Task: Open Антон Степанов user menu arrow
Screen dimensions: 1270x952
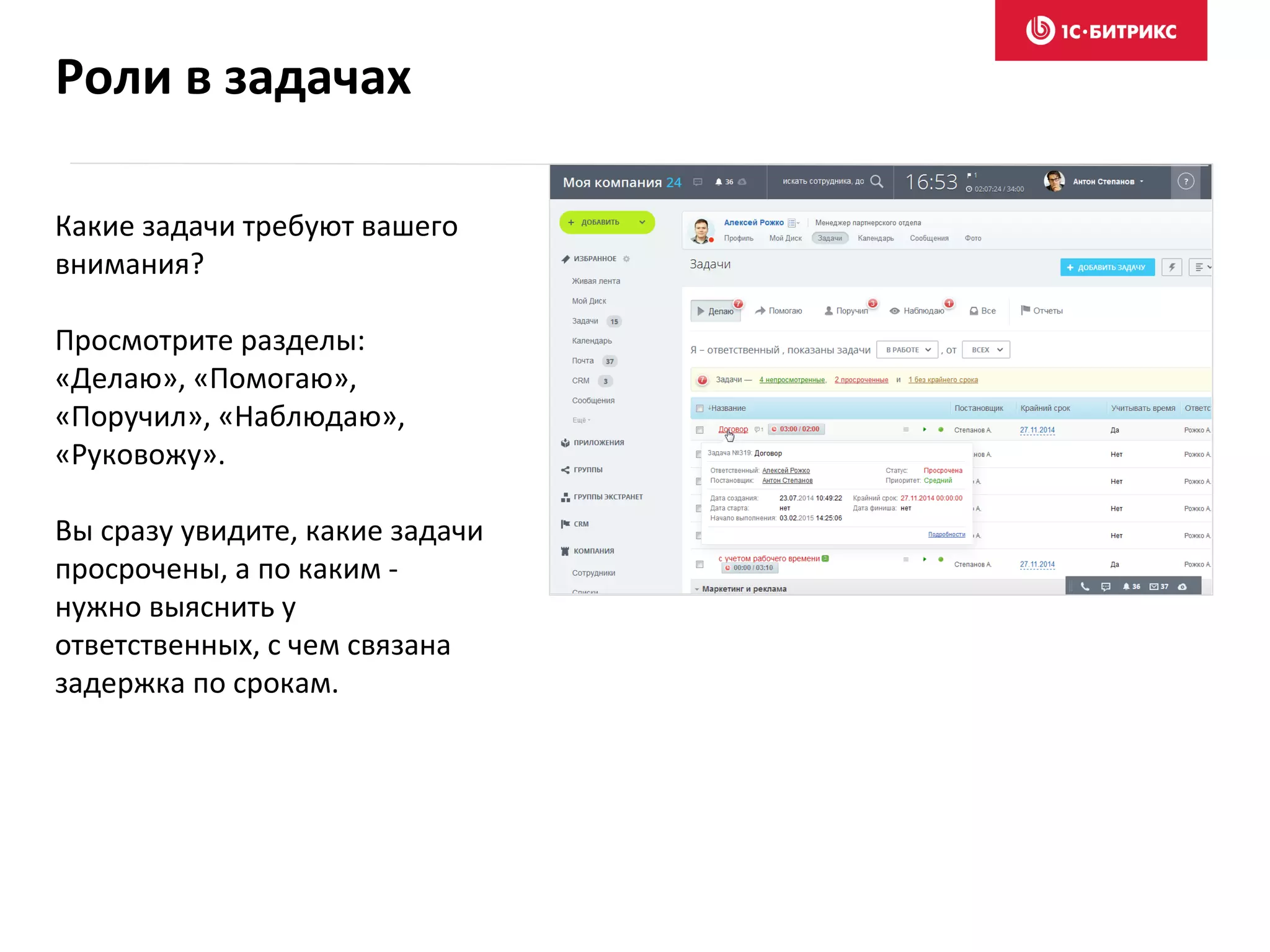Action: point(1142,182)
